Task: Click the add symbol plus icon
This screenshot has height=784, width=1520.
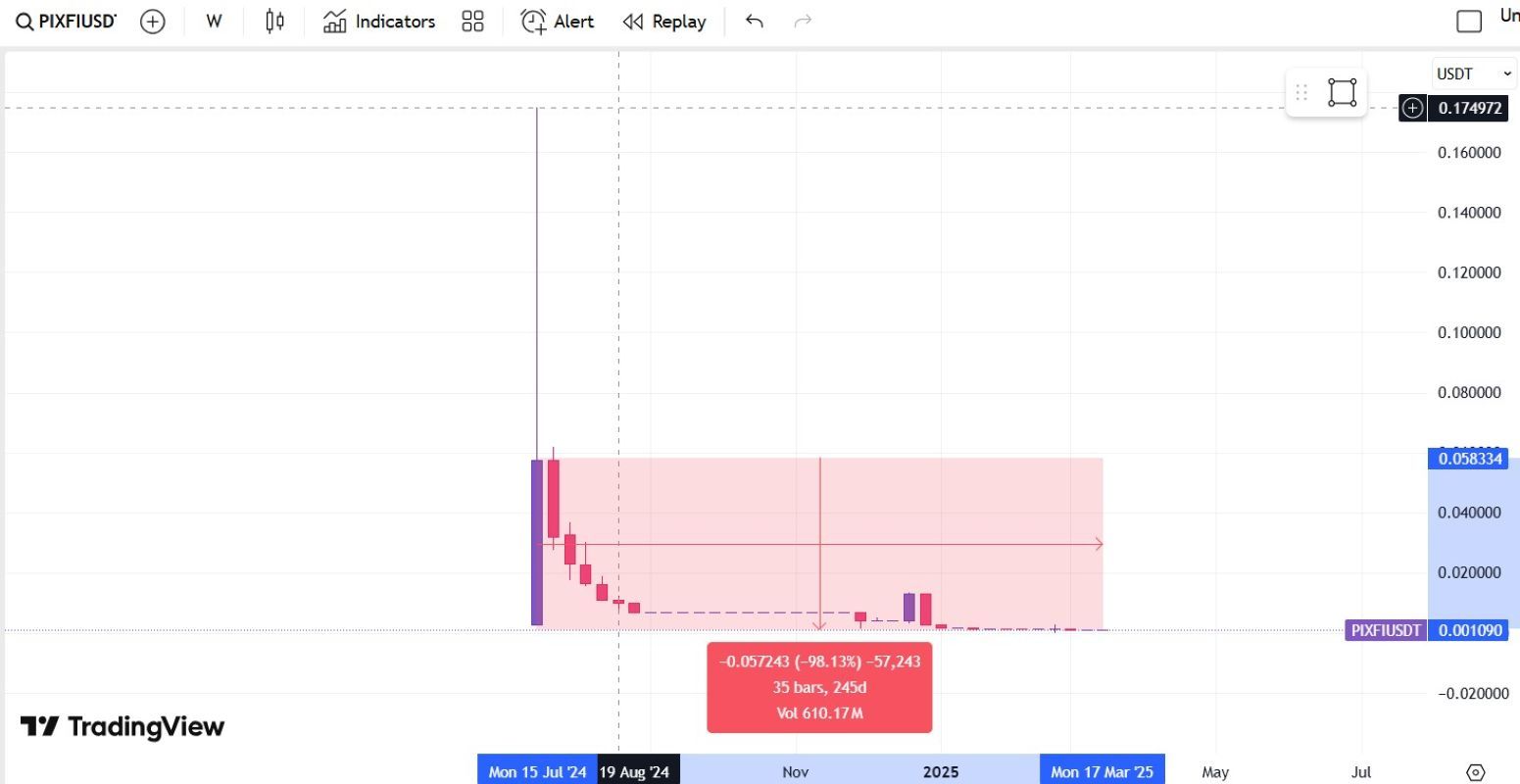Action: coord(152,22)
